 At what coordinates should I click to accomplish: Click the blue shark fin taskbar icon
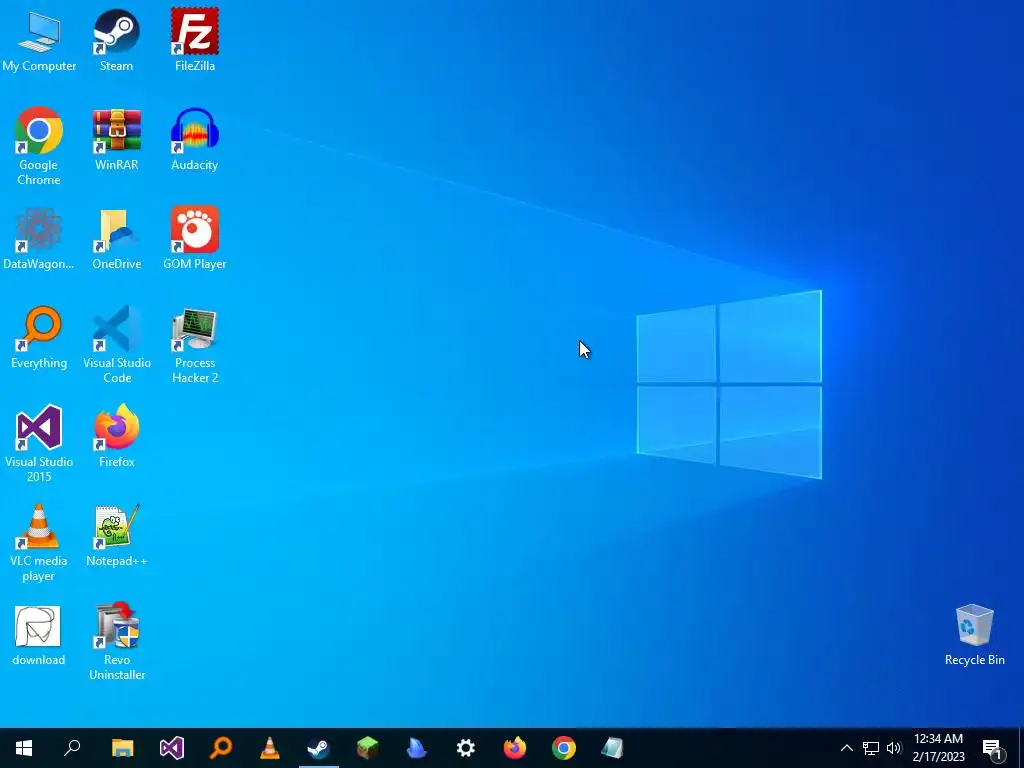coord(417,748)
